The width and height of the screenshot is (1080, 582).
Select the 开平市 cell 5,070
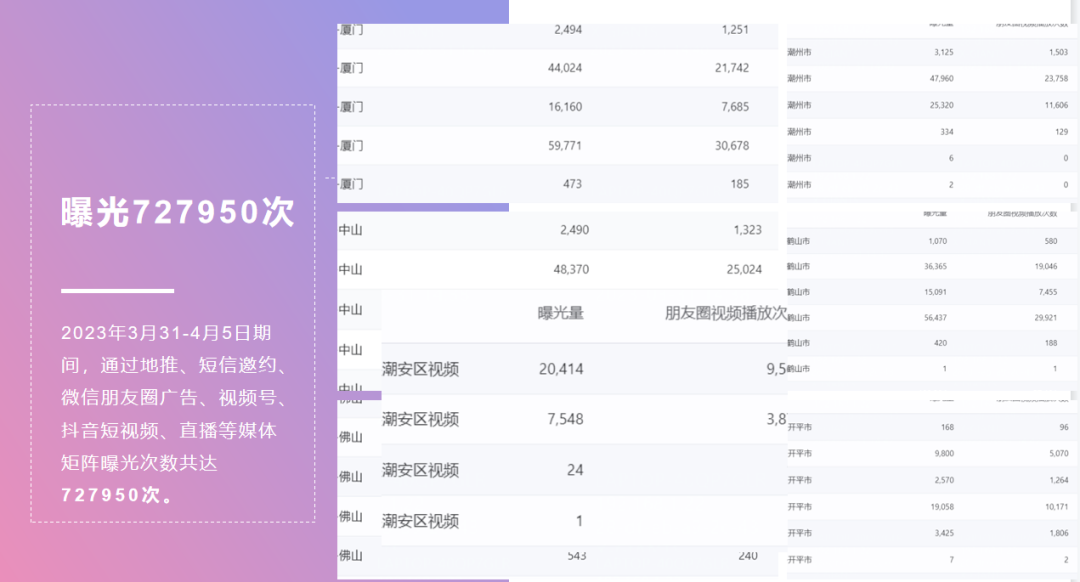[1059, 453]
